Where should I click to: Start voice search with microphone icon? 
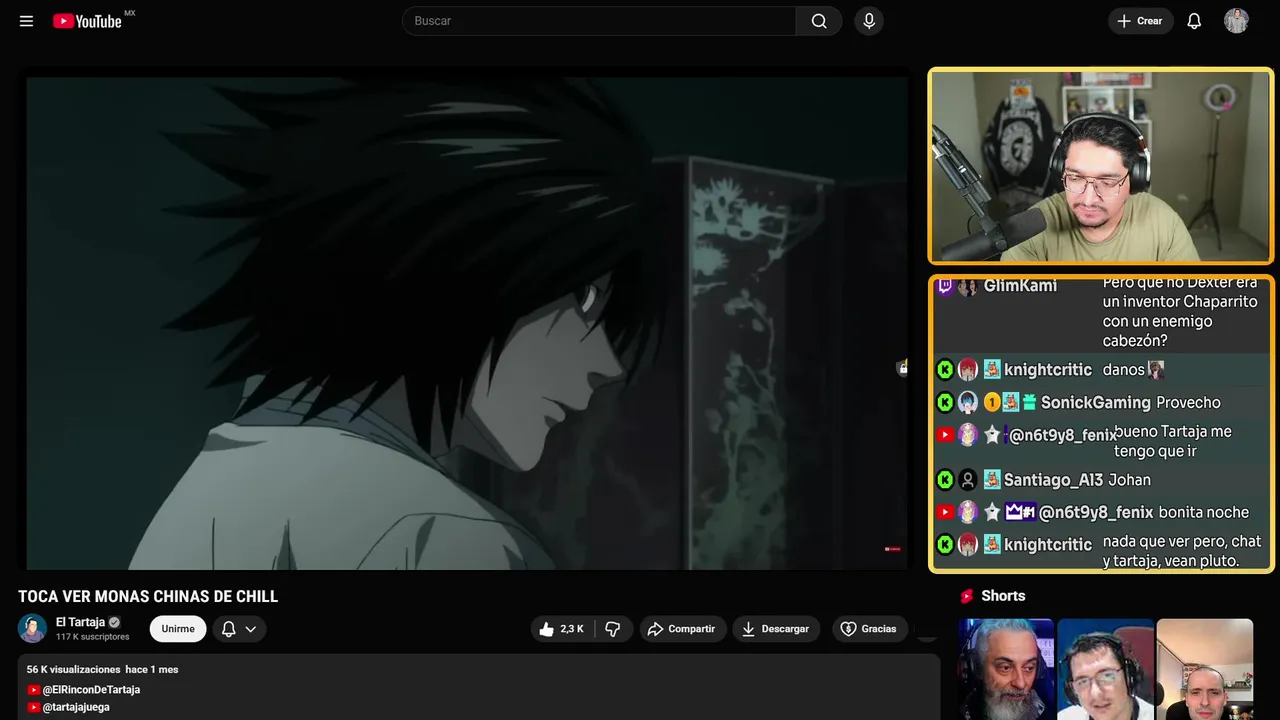click(869, 21)
